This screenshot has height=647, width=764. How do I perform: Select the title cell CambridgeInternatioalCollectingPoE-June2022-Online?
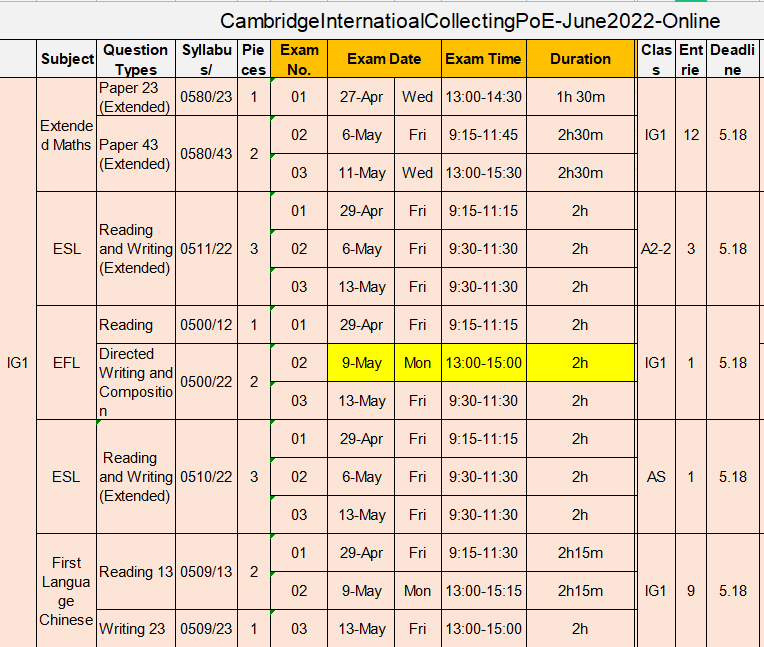(x=470, y=21)
